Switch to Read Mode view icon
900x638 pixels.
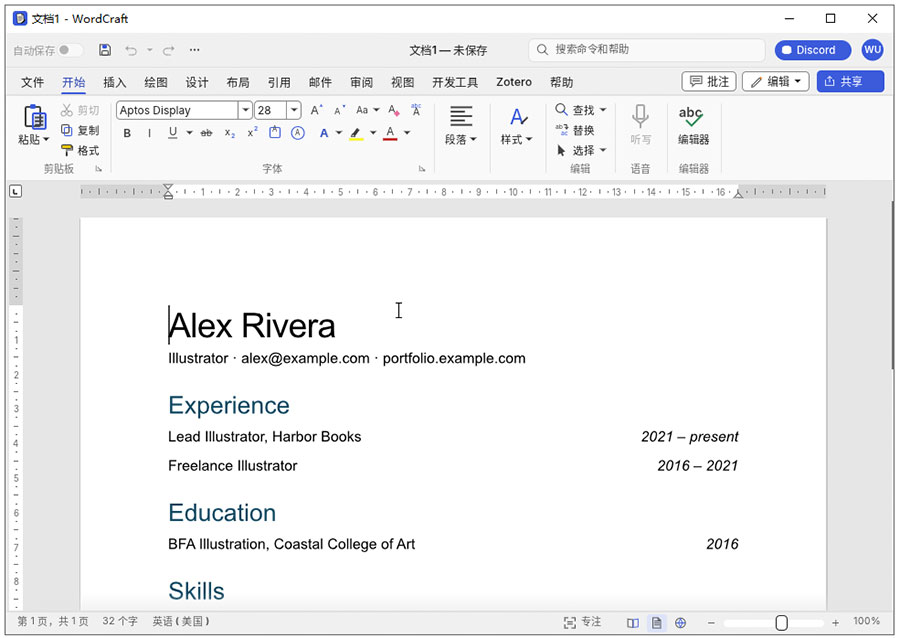coord(633,623)
